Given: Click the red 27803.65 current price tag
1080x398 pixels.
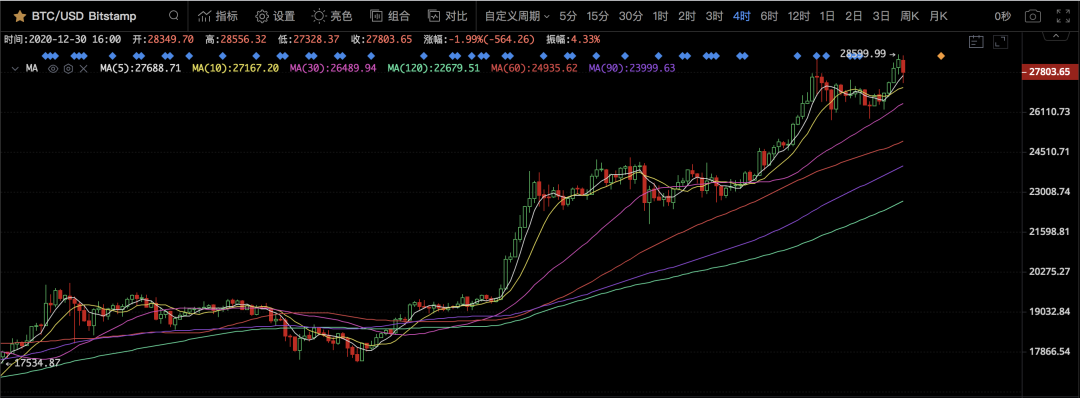Looking at the screenshot, I should pos(1049,72).
